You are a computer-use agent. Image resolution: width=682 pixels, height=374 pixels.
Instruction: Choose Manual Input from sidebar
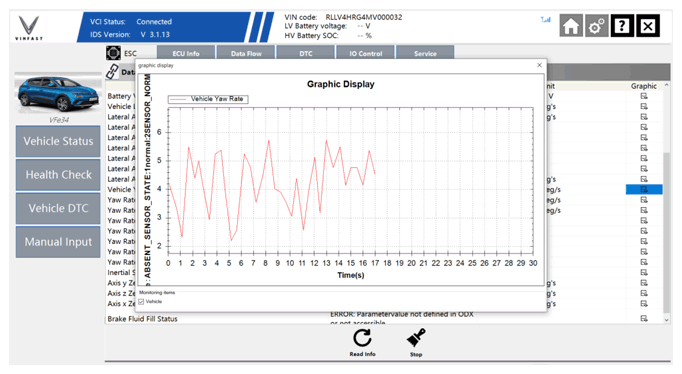(58, 242)
